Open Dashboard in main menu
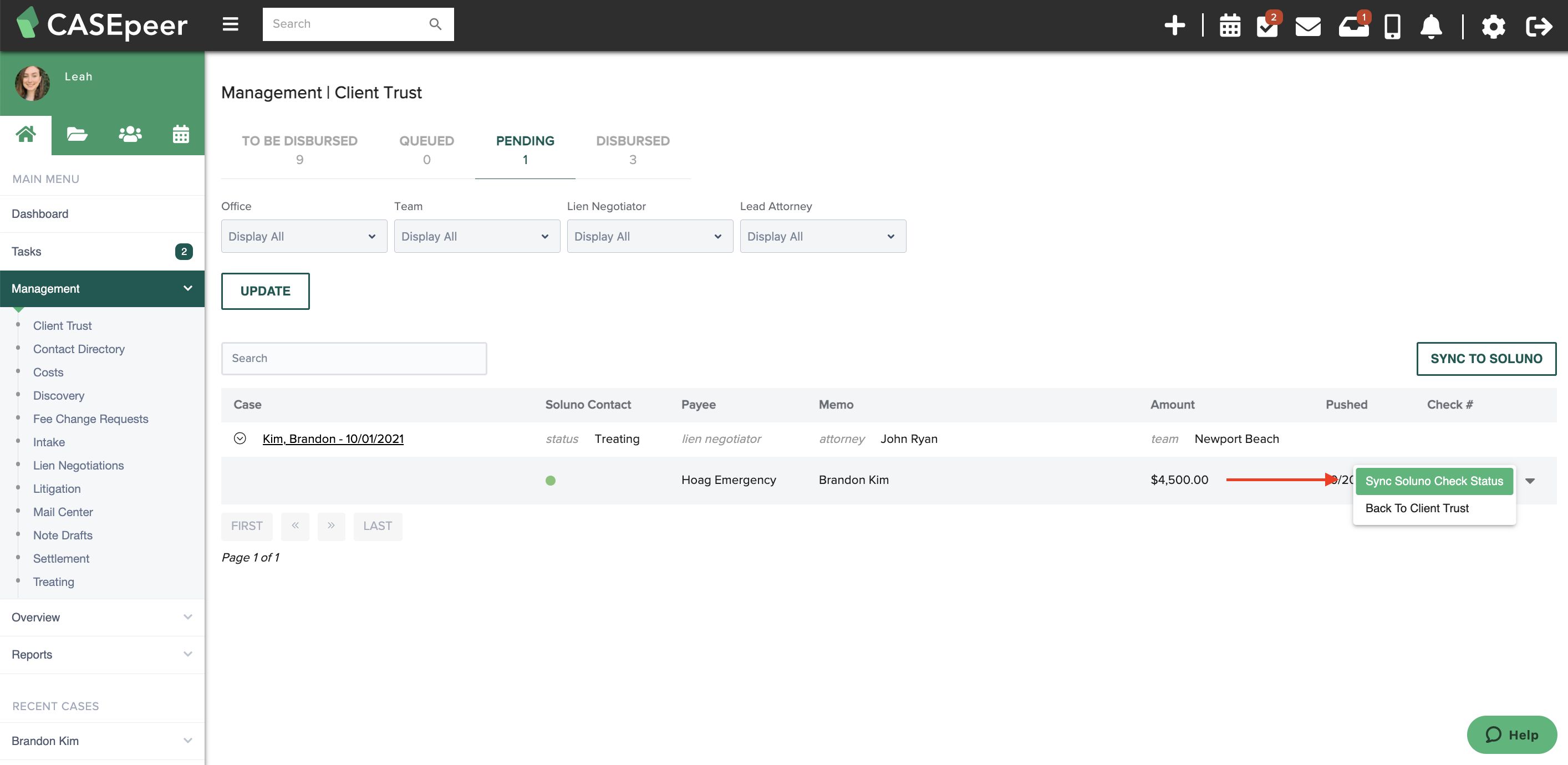 [102, 213]
